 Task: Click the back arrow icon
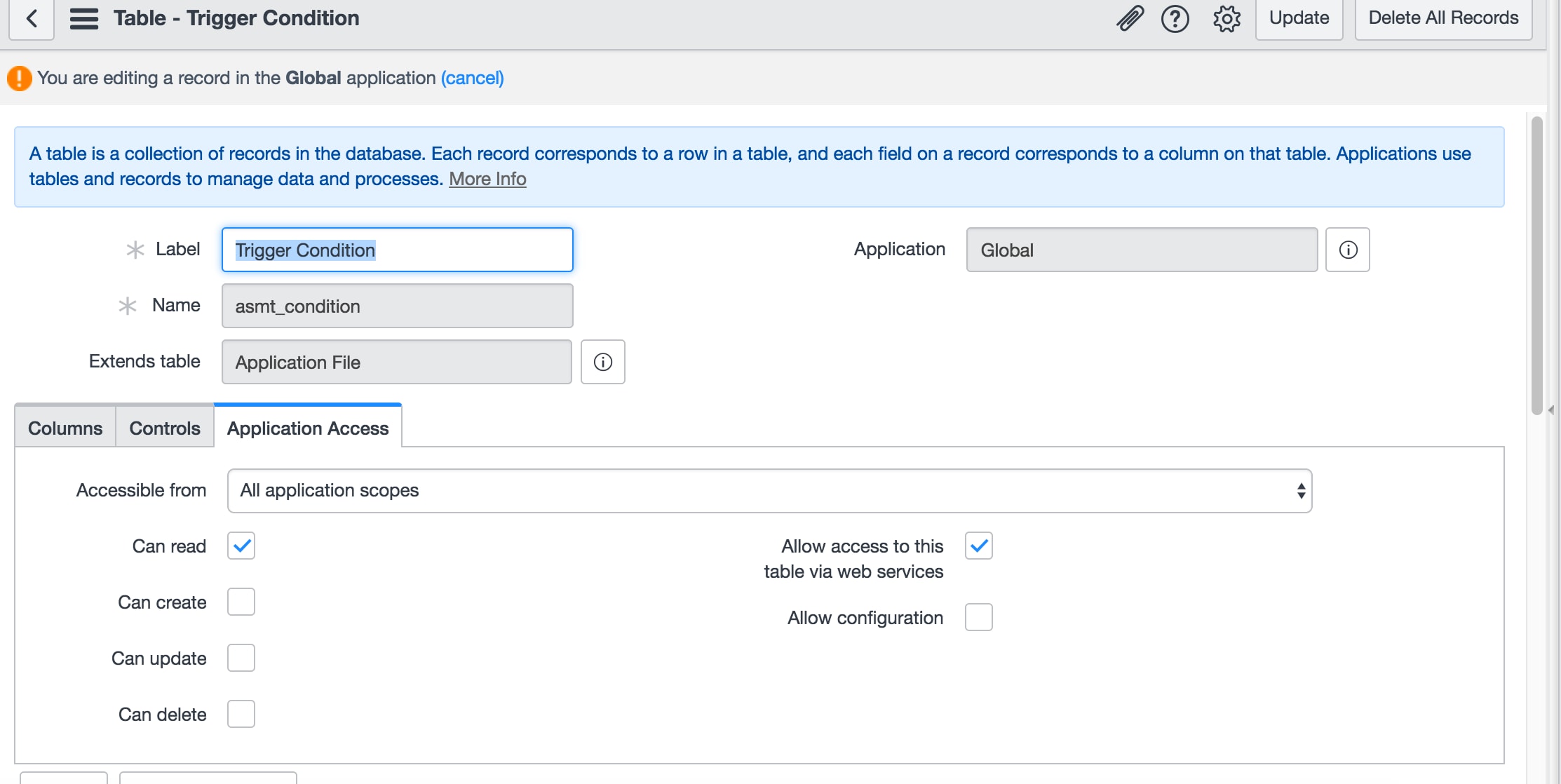point(32,18)
